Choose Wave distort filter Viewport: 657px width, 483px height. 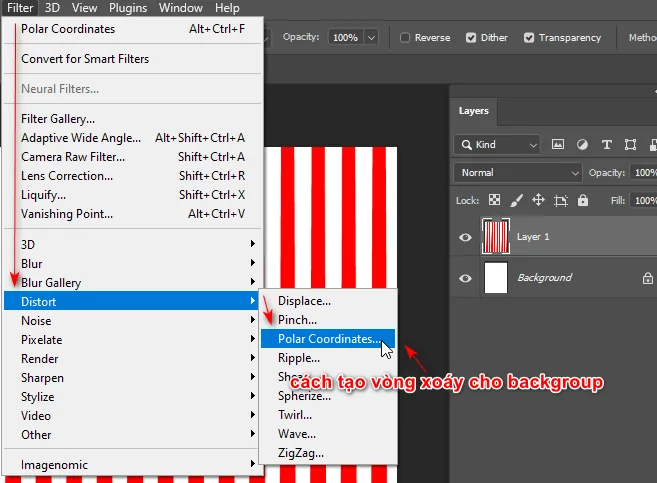(x=328, y=434)
